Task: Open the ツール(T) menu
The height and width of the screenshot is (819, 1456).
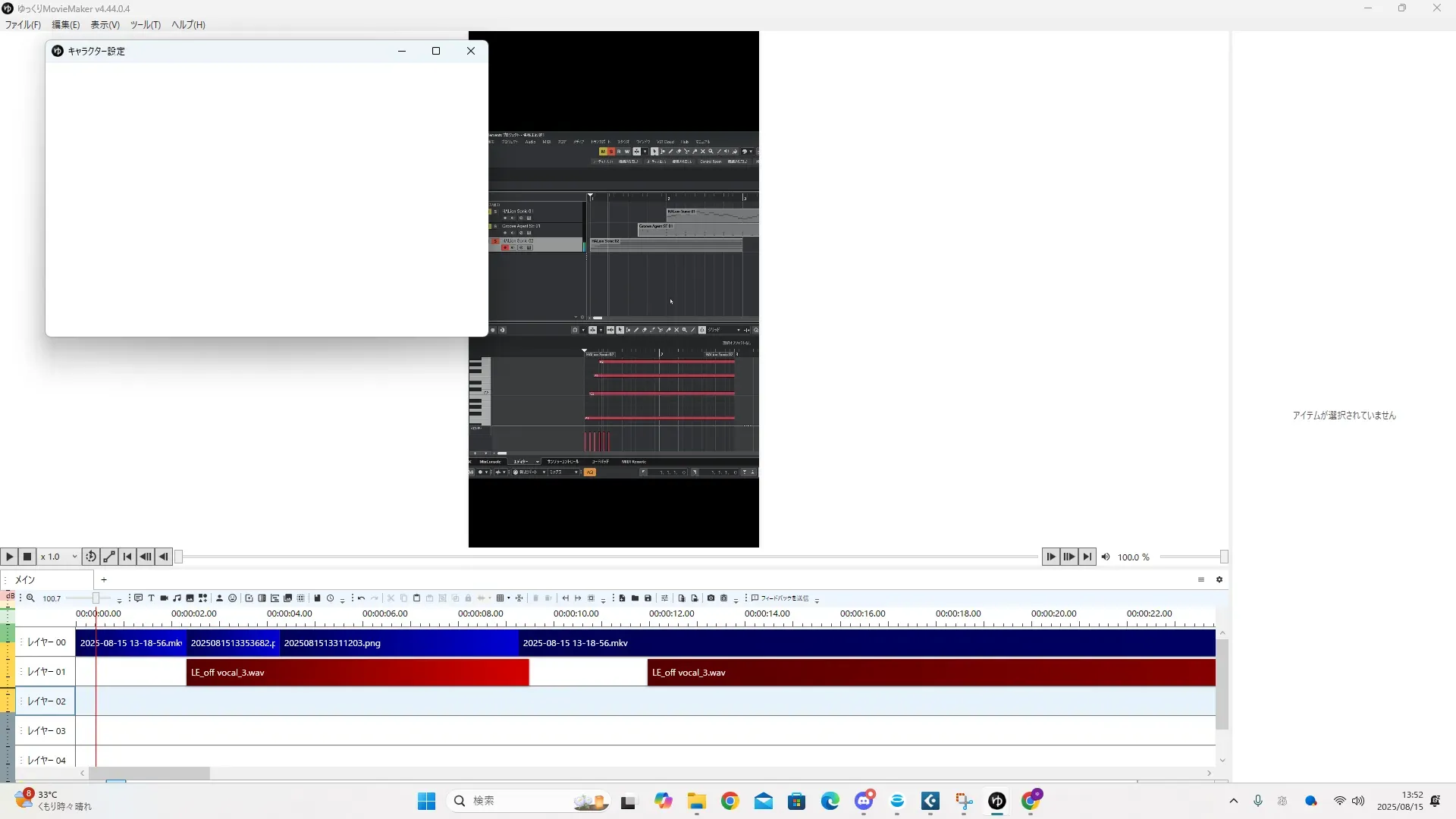Action: [145, 25]
